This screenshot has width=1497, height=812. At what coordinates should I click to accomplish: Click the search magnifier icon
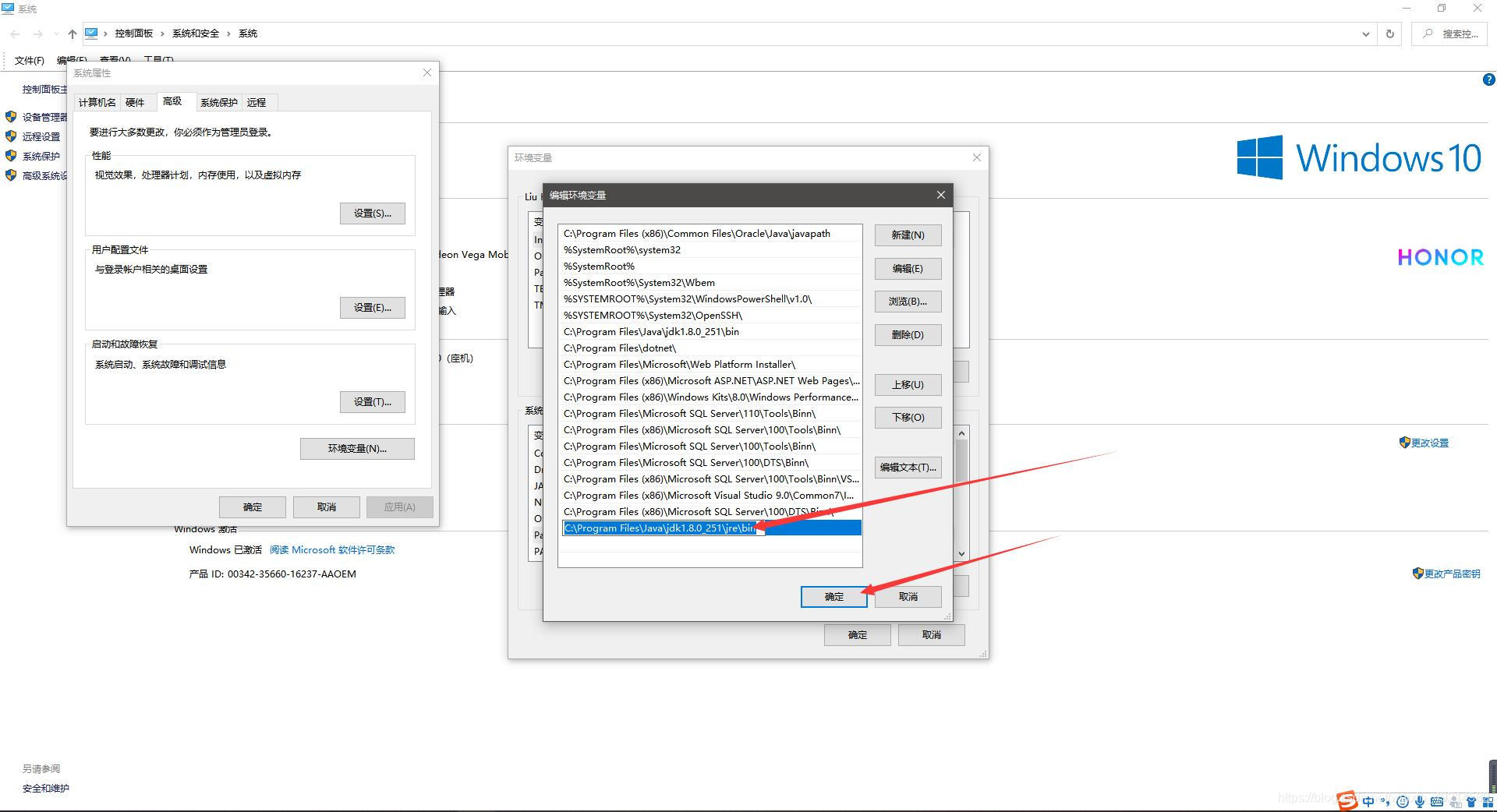(1428, 34)
